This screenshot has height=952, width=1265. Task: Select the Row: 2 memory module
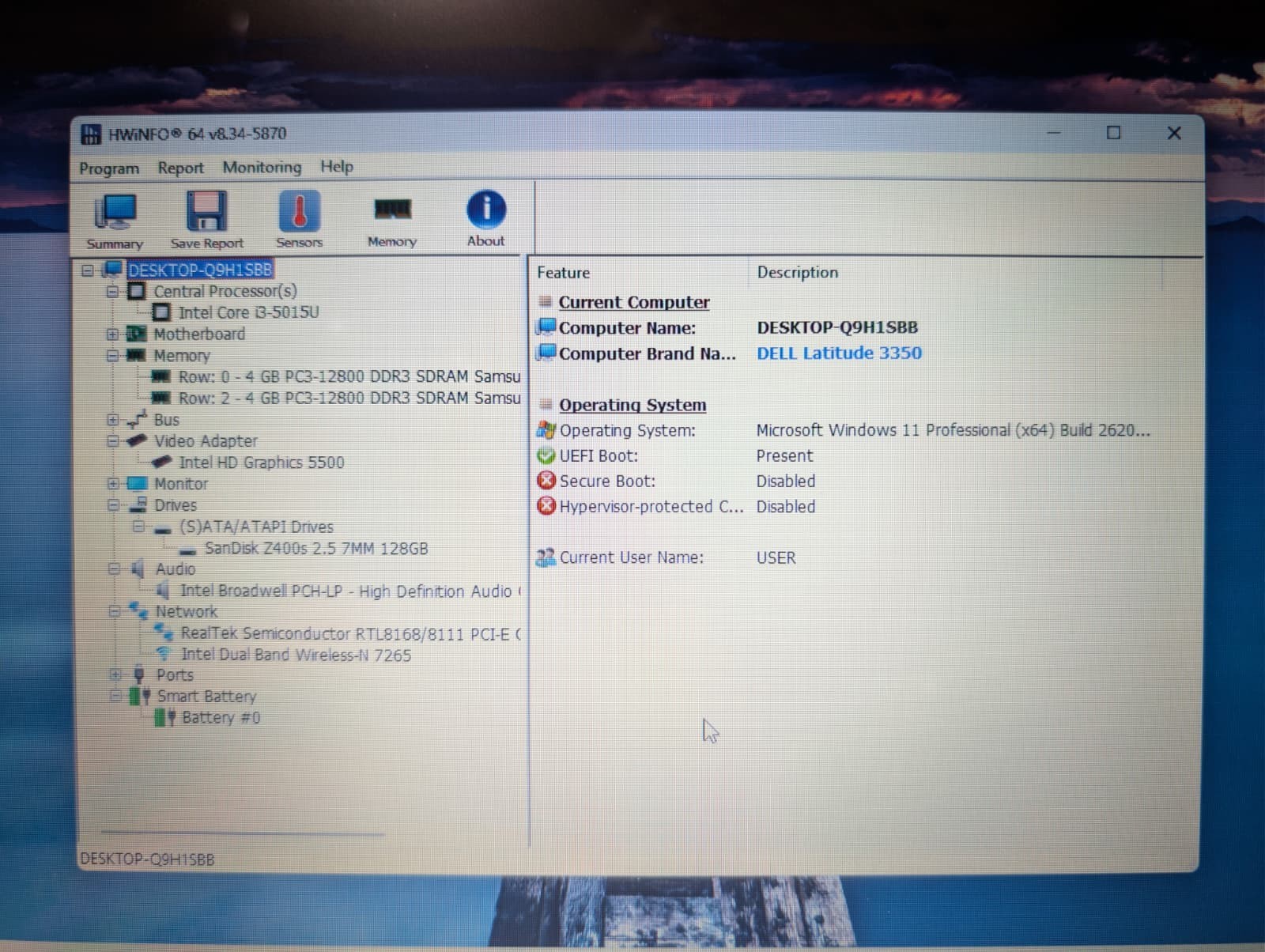pos(349,398)
